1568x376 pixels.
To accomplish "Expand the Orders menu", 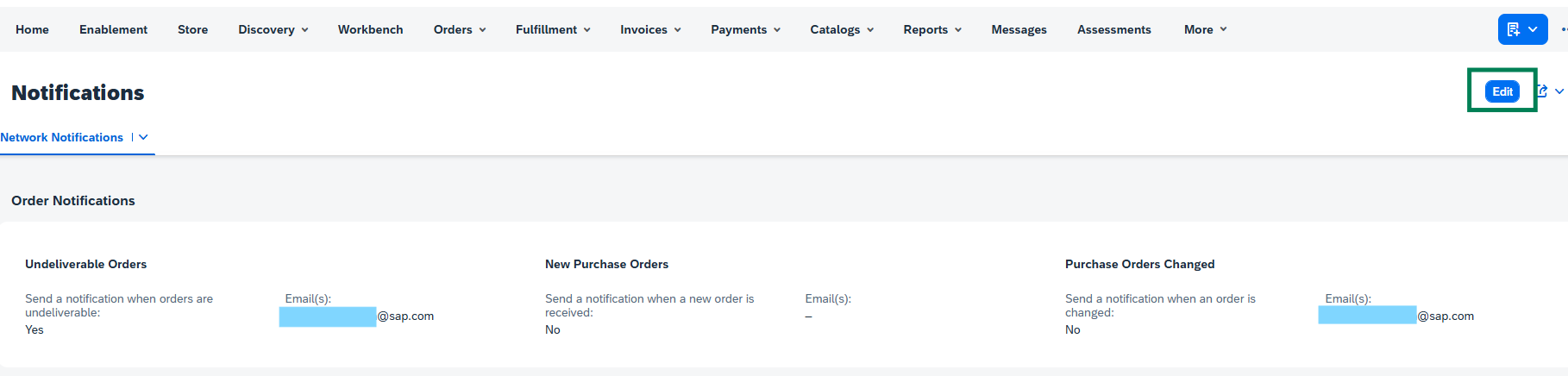I will pos(460,29).
